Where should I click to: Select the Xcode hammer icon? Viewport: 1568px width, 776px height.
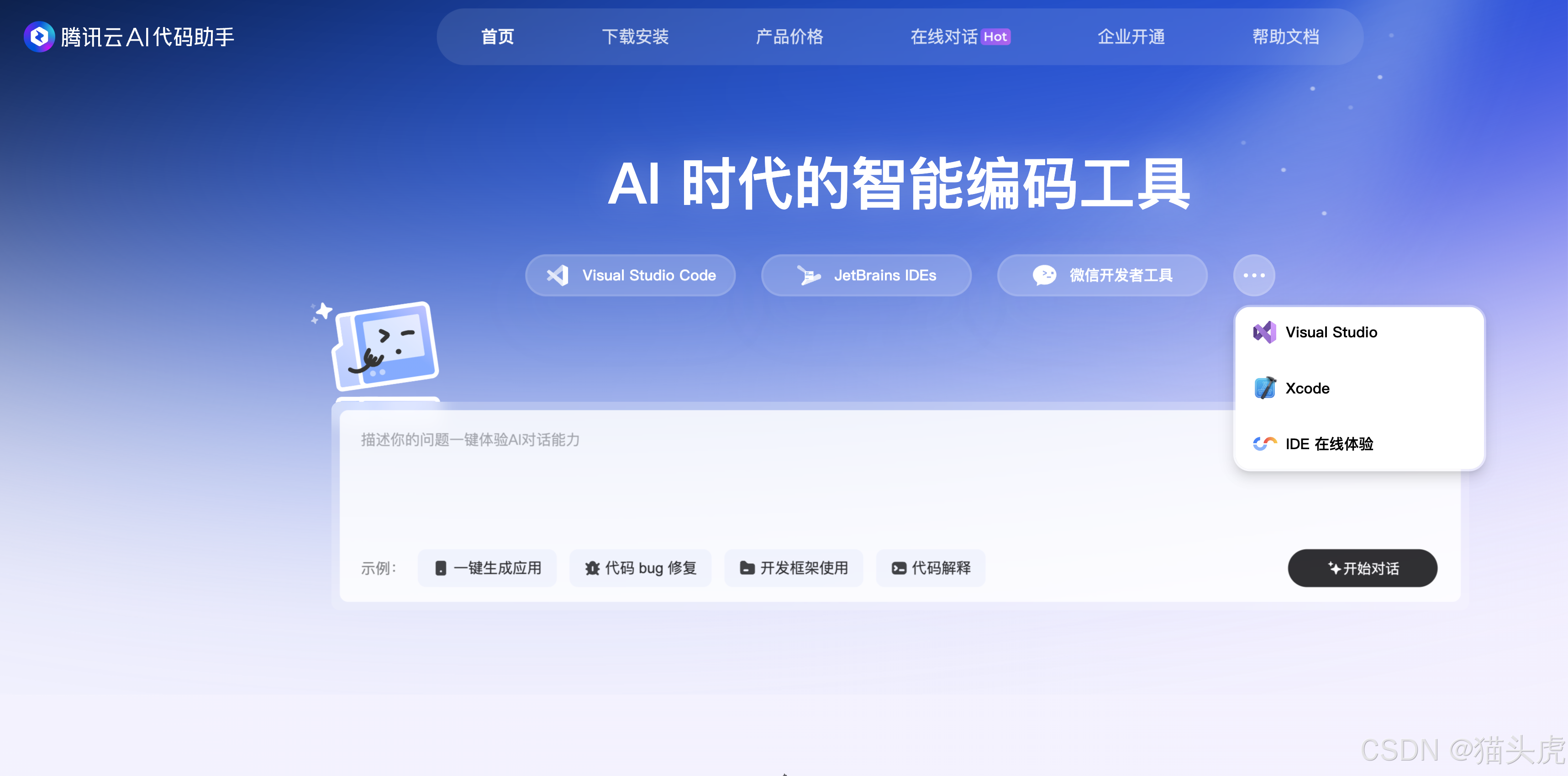(1264, 388)
